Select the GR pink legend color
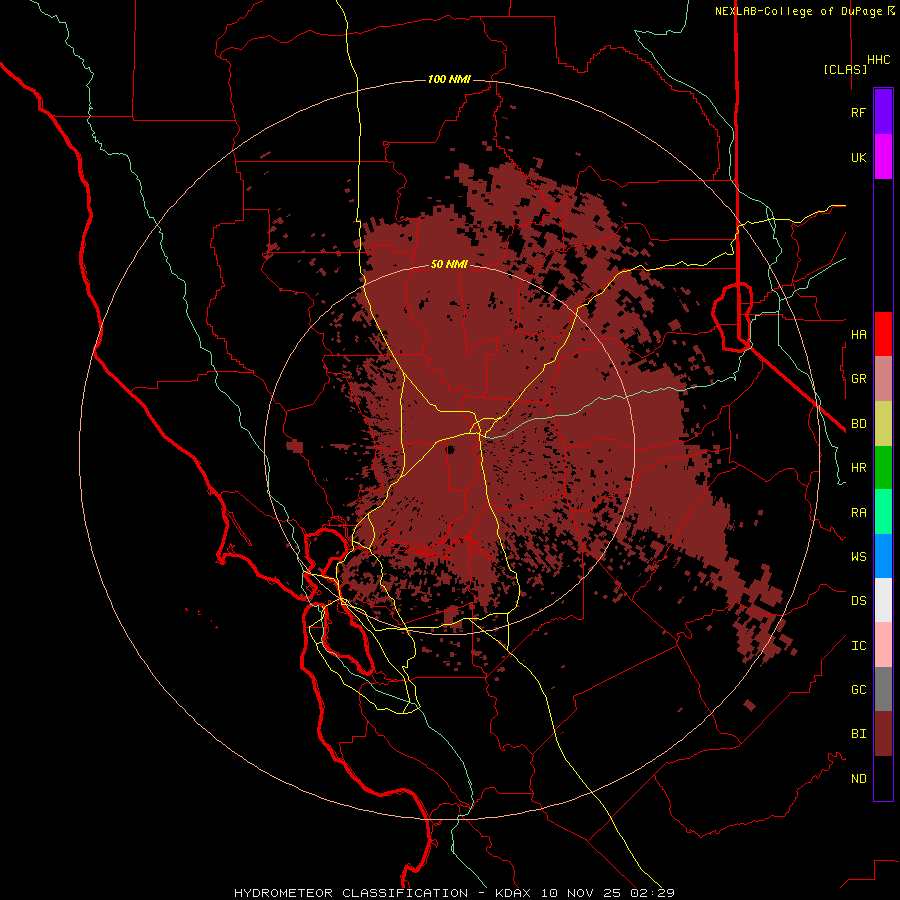 tap(883, 379)
